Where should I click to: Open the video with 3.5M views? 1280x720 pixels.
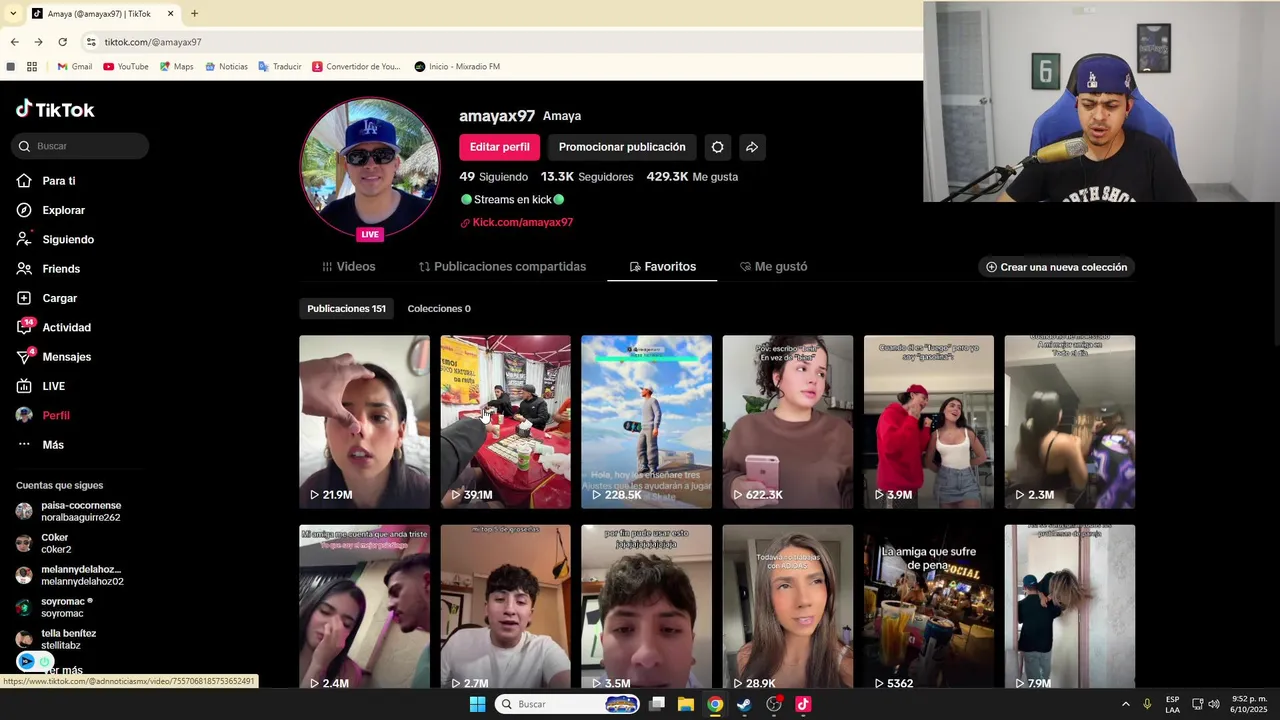tap(646, 606)
